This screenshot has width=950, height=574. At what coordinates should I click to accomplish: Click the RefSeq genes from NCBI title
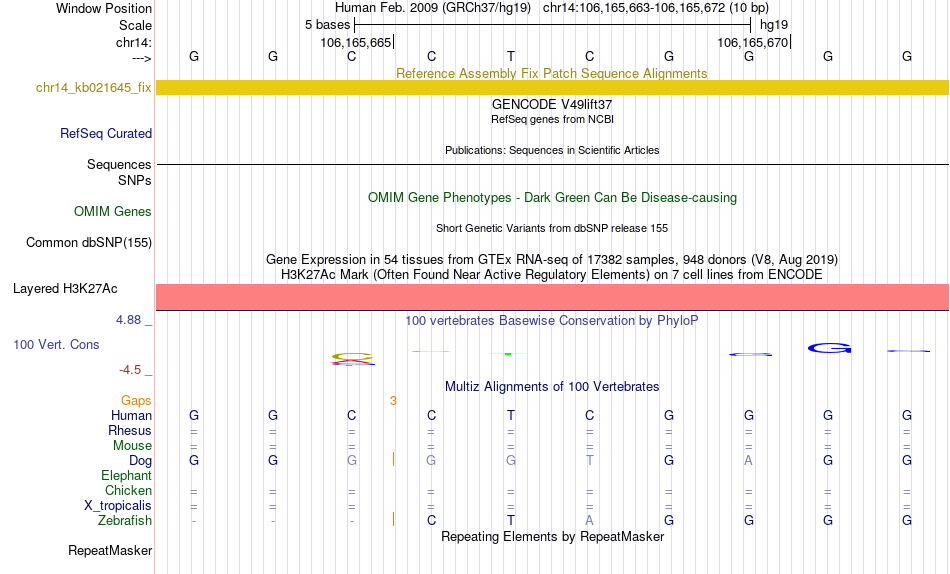click(x=552, y=119)
